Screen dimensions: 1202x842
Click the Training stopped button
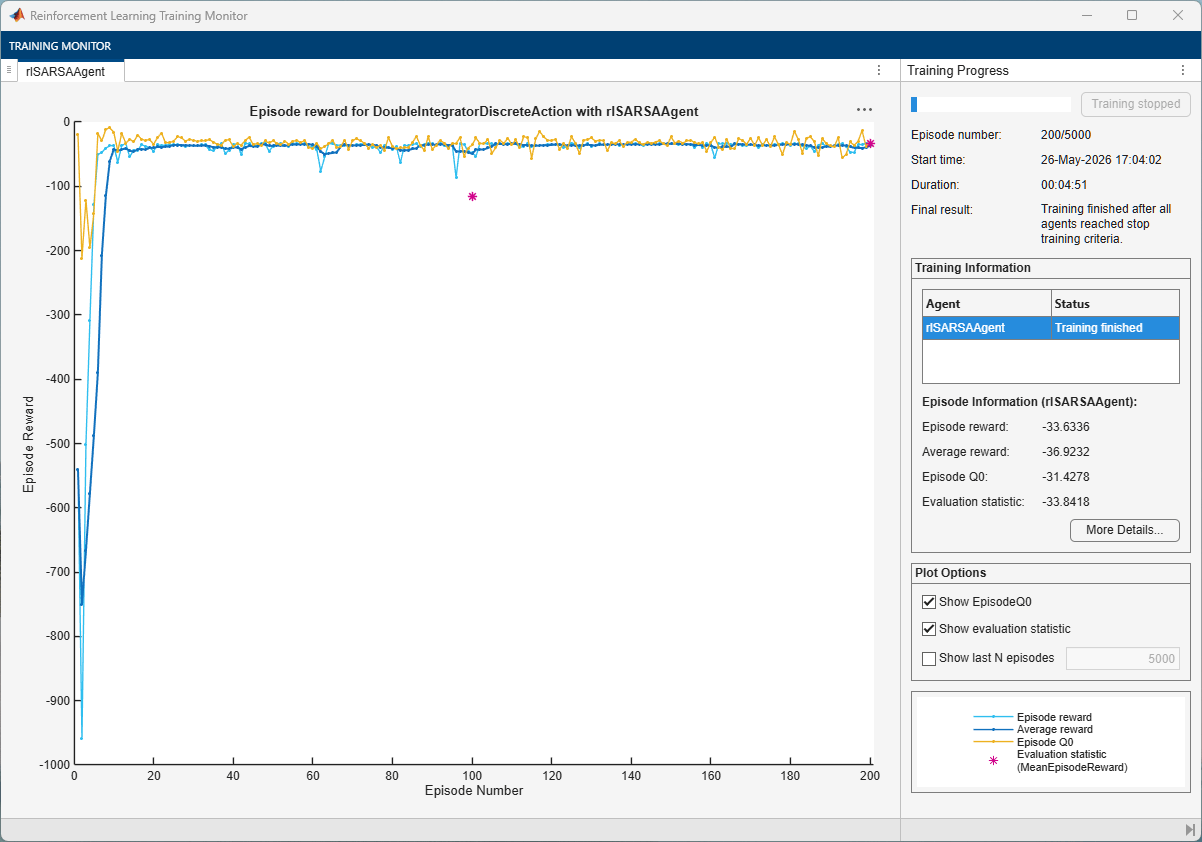(1135, 104)
